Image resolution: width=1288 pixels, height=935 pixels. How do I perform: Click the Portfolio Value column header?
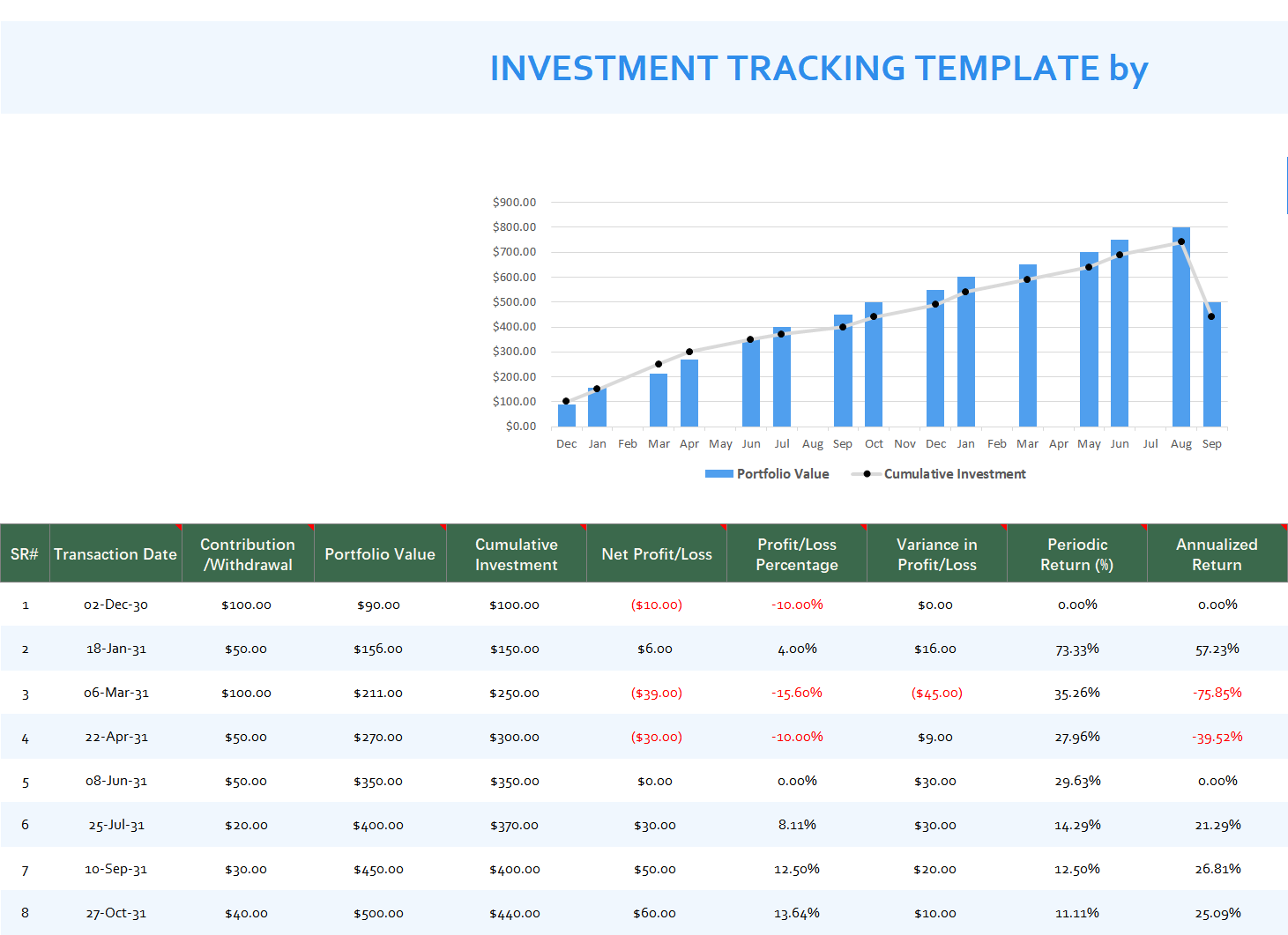coord(380,553)
